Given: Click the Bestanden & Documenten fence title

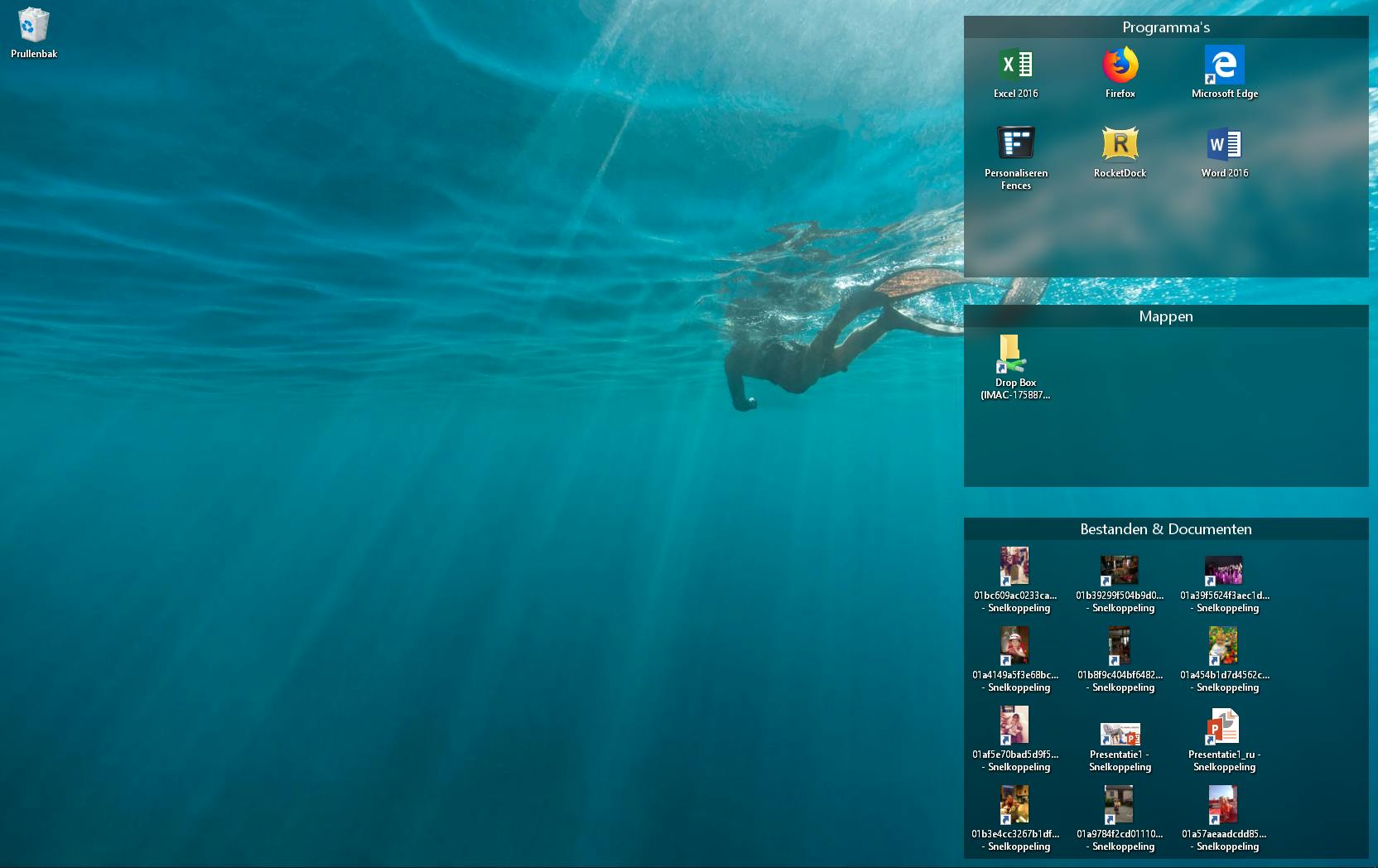Looking at the screenshot, I should pos(1166,529).
